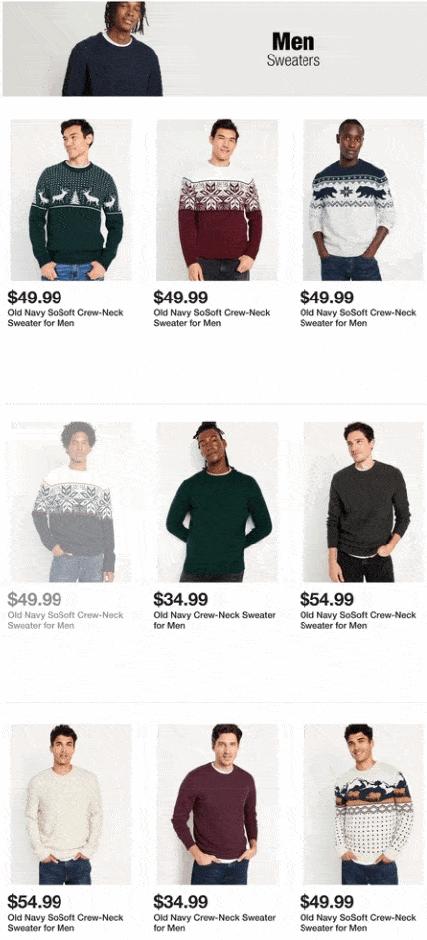The image size is (427, 940).
Task: Select the solid dark green sweater image
Action: [x=217, y=502]
